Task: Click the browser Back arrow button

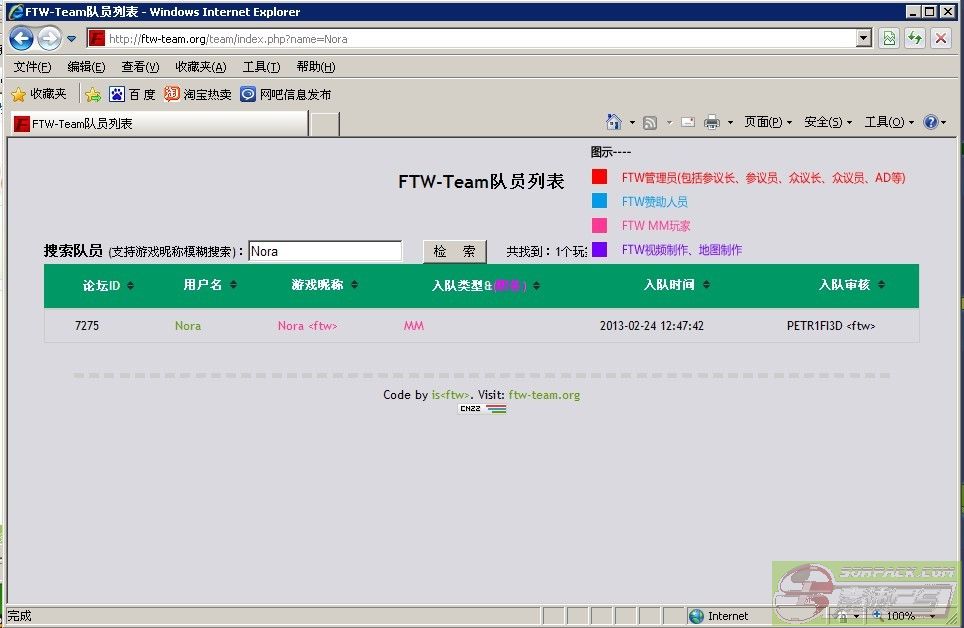Action: 22,39
